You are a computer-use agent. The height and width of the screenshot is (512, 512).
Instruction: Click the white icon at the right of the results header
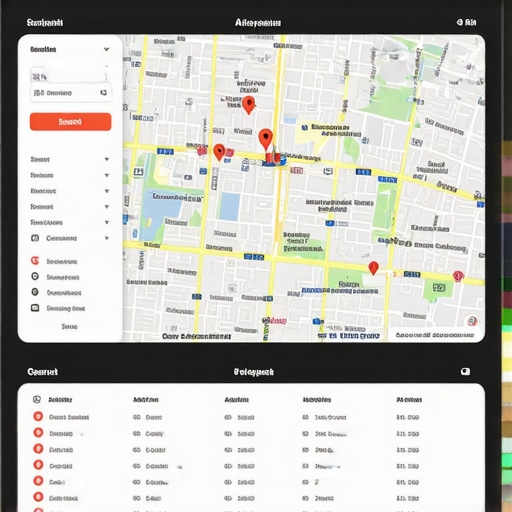(x=465, y=371)
